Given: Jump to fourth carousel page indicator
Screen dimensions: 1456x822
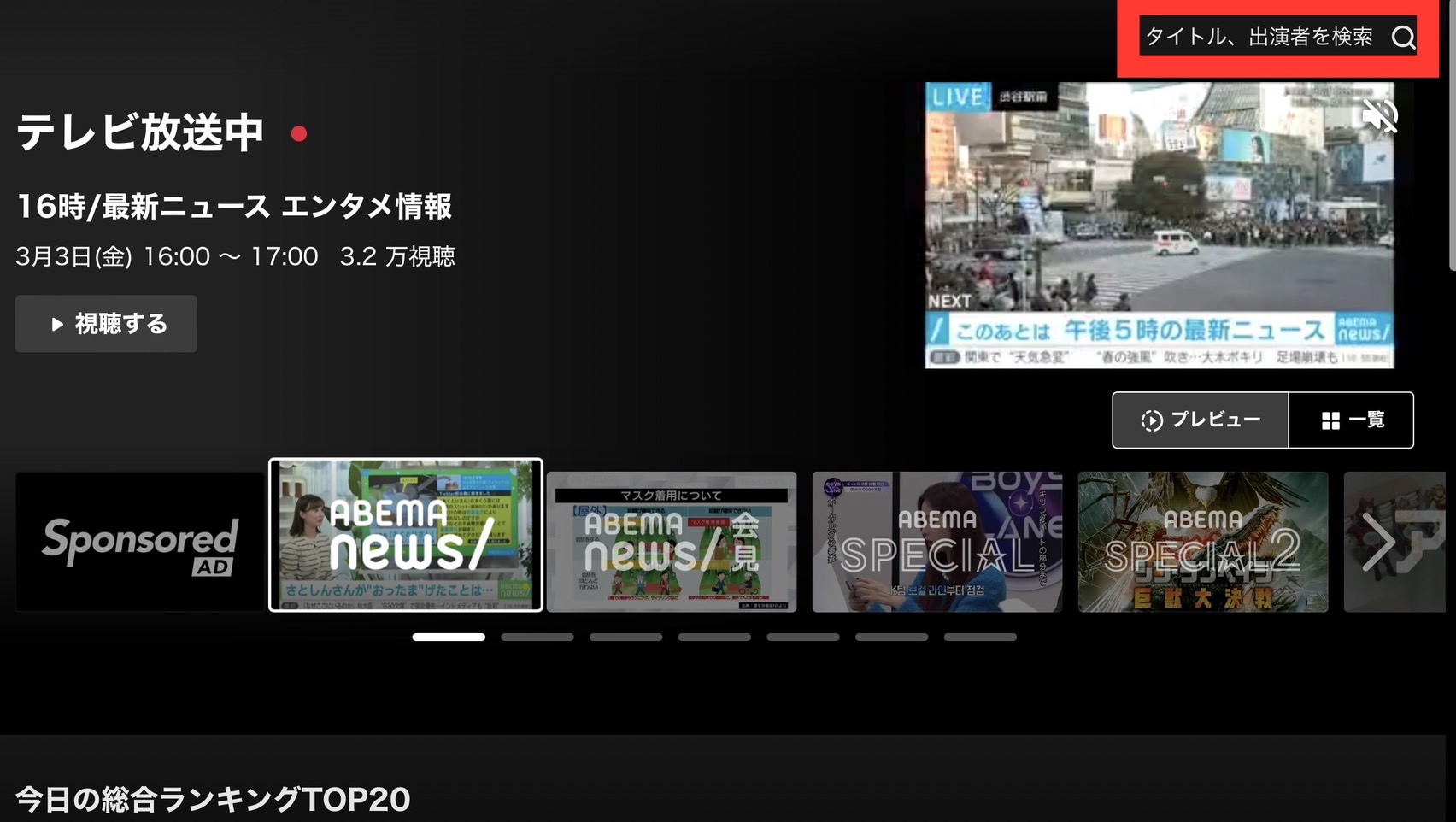Looking at the screenshot, I should click(x=714, y=637).
